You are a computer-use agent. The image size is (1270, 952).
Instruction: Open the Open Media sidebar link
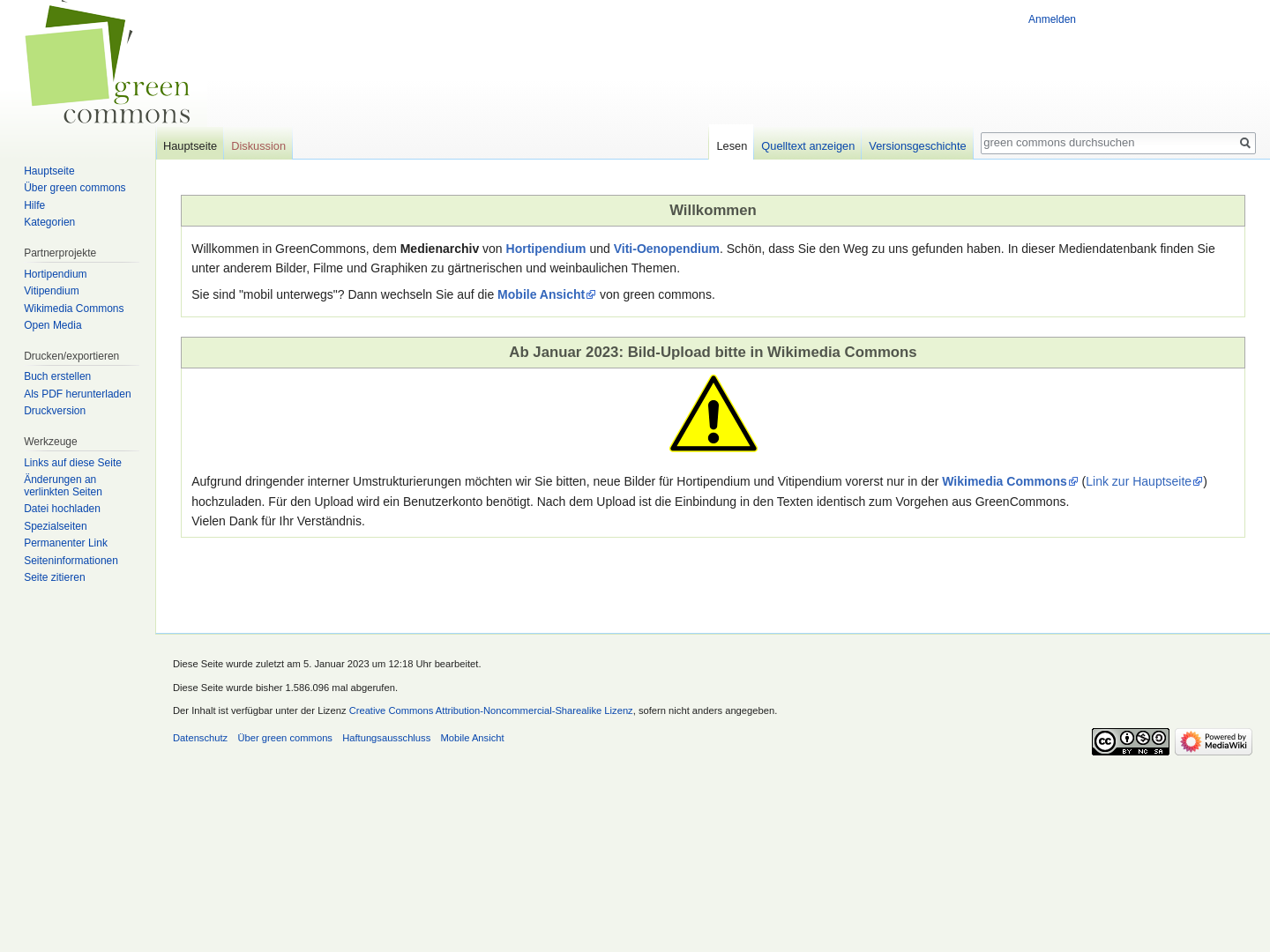pyautogui.click(x=53, y=325)
